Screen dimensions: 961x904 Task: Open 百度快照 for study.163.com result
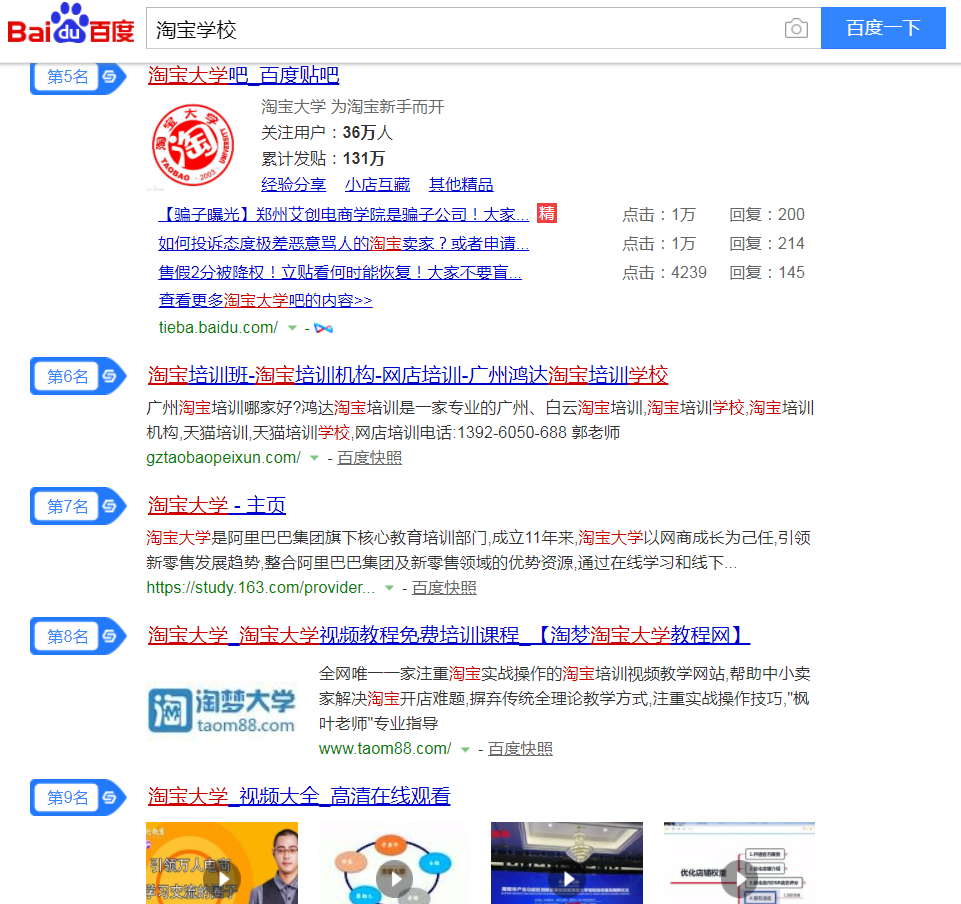tap(444, 588)
